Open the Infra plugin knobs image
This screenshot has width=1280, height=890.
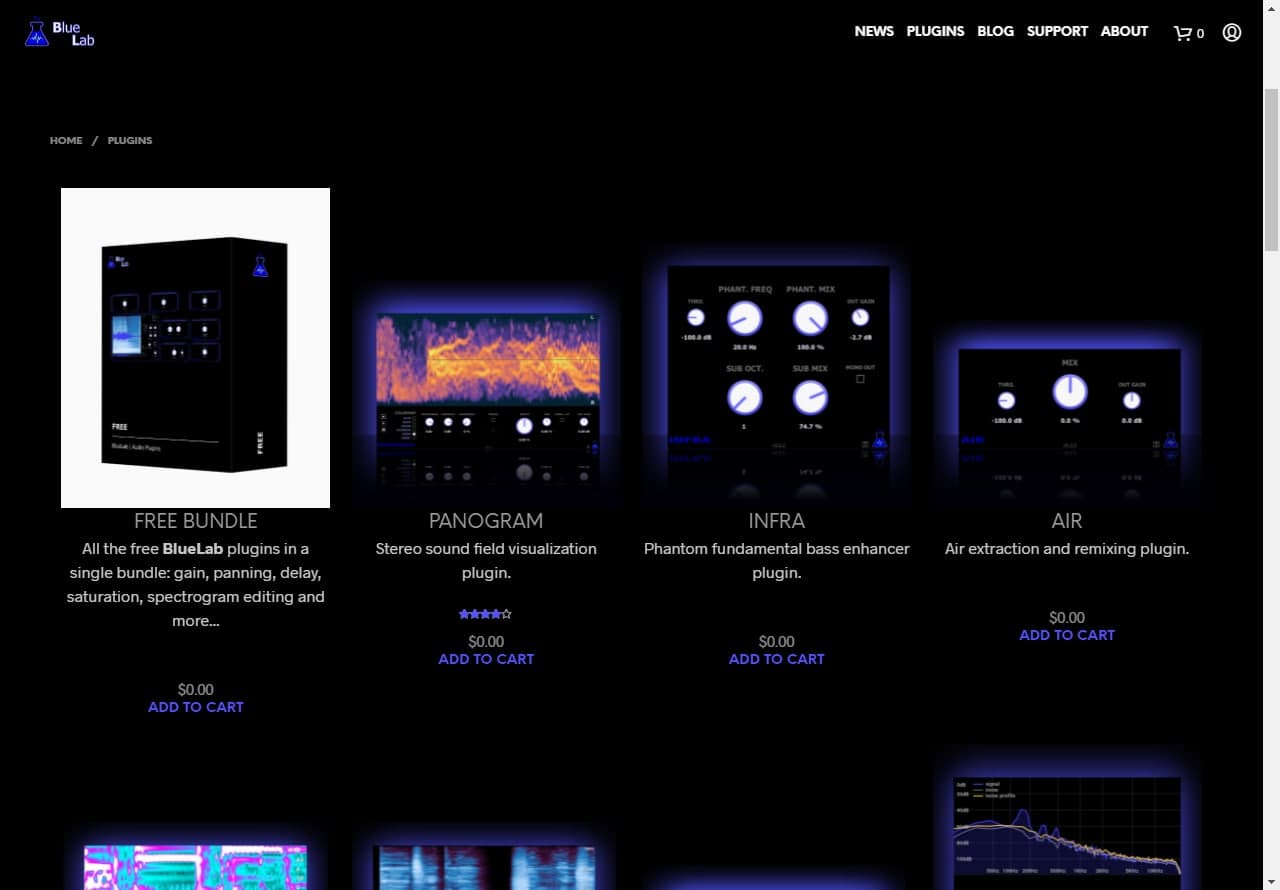[777, 377]
